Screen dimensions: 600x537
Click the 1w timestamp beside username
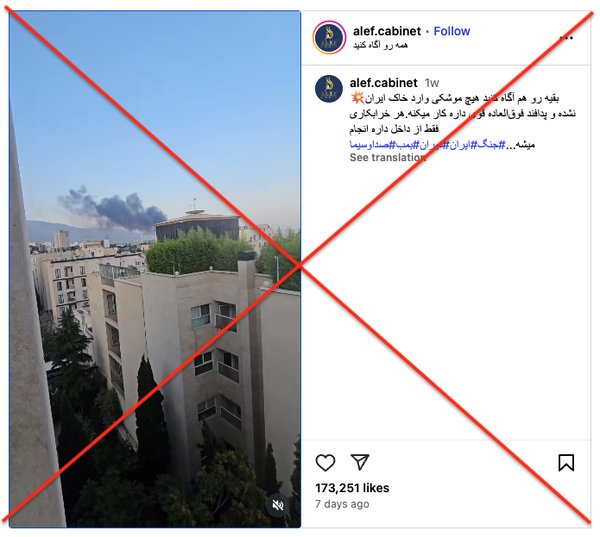click(432, 83)
